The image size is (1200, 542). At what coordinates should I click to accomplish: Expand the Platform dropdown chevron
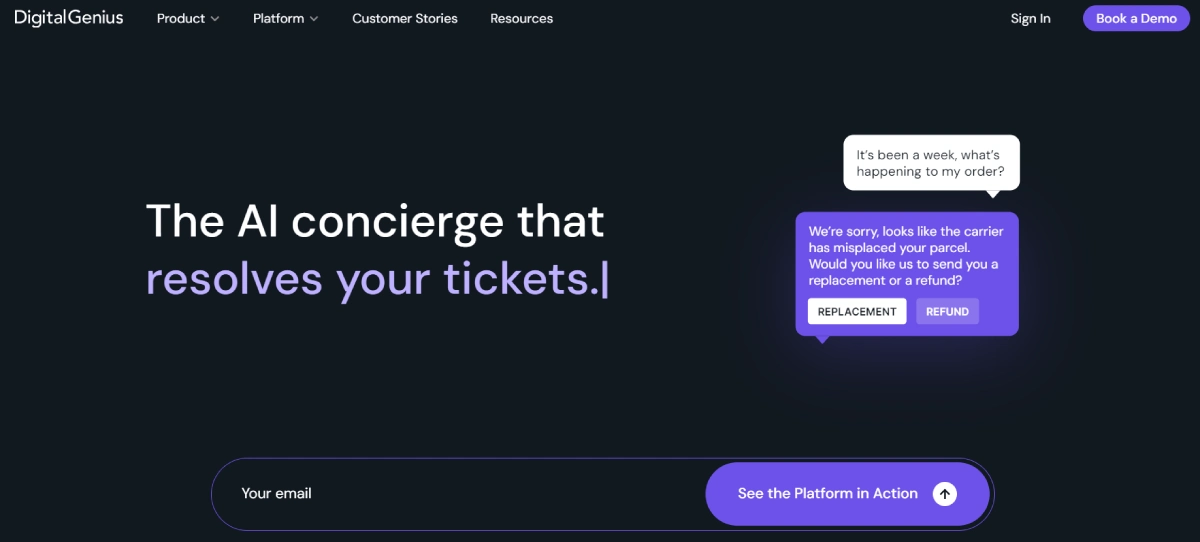point(314,19)
